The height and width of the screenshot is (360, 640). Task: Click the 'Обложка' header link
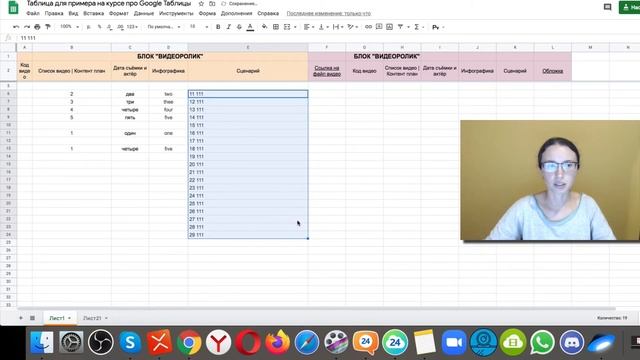coord(553,71)
